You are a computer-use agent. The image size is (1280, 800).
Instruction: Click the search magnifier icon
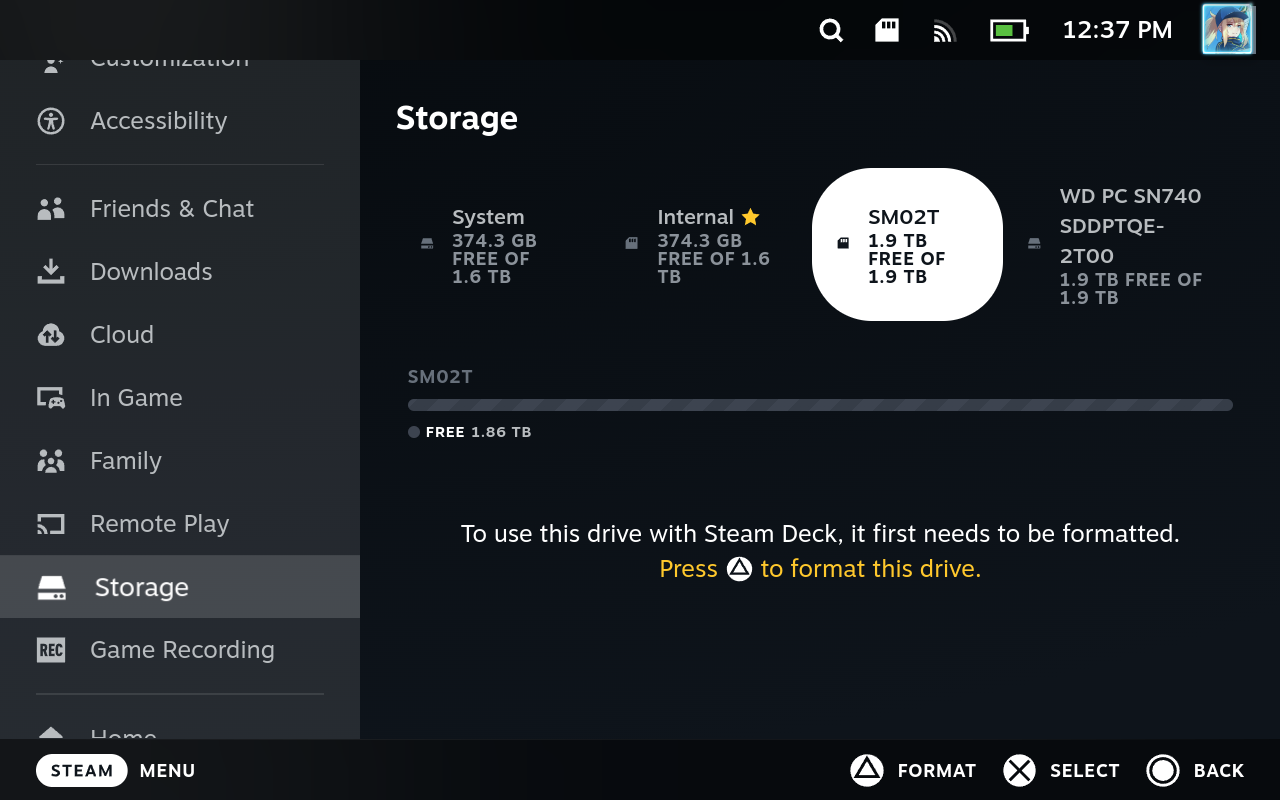pos(831,31)
